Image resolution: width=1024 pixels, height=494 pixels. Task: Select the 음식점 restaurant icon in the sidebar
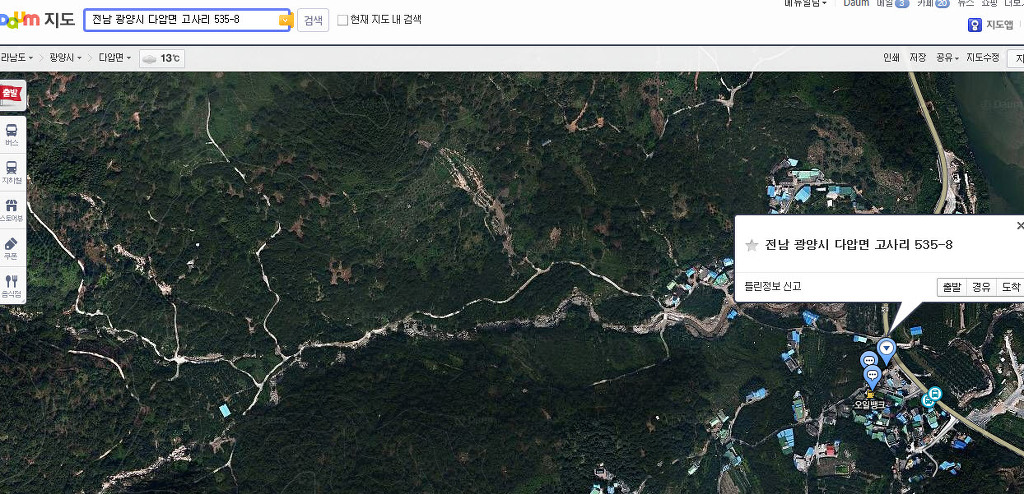click(x=12, y=286)
